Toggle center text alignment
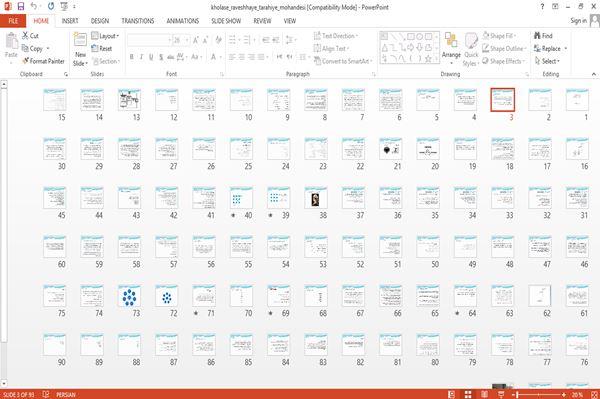 pos(241,57)
